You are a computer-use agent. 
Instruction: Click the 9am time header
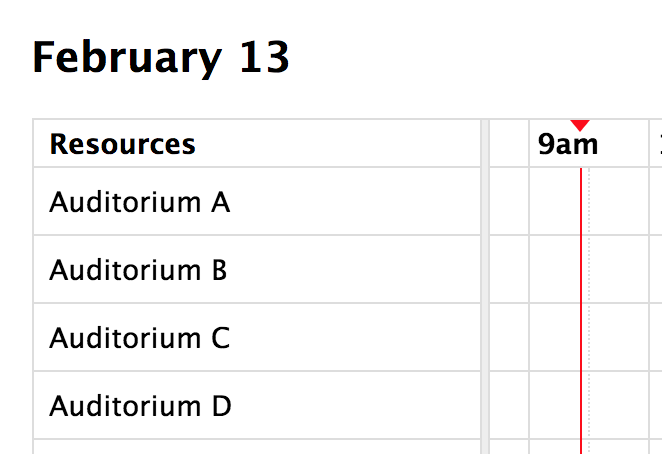point(568,144)
